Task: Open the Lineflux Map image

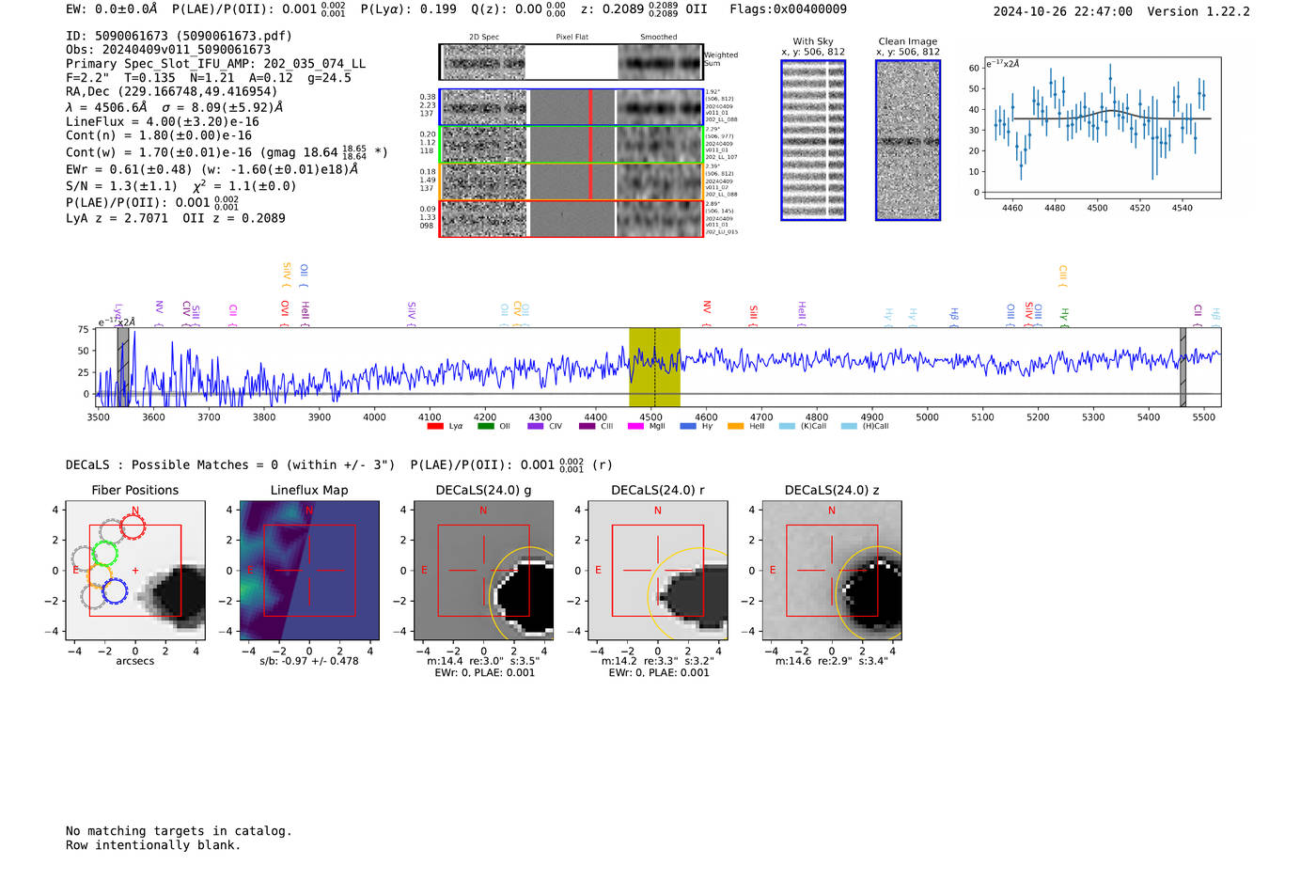Action: point(309,571)
